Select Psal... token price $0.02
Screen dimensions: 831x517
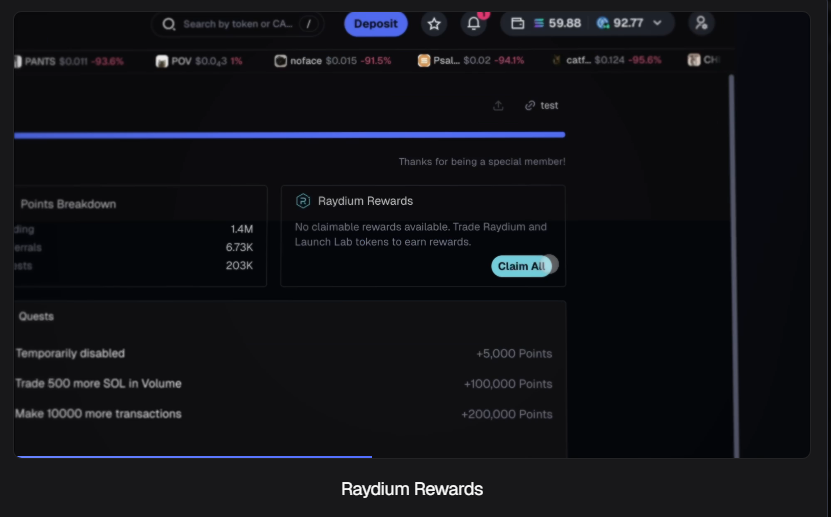477,60
